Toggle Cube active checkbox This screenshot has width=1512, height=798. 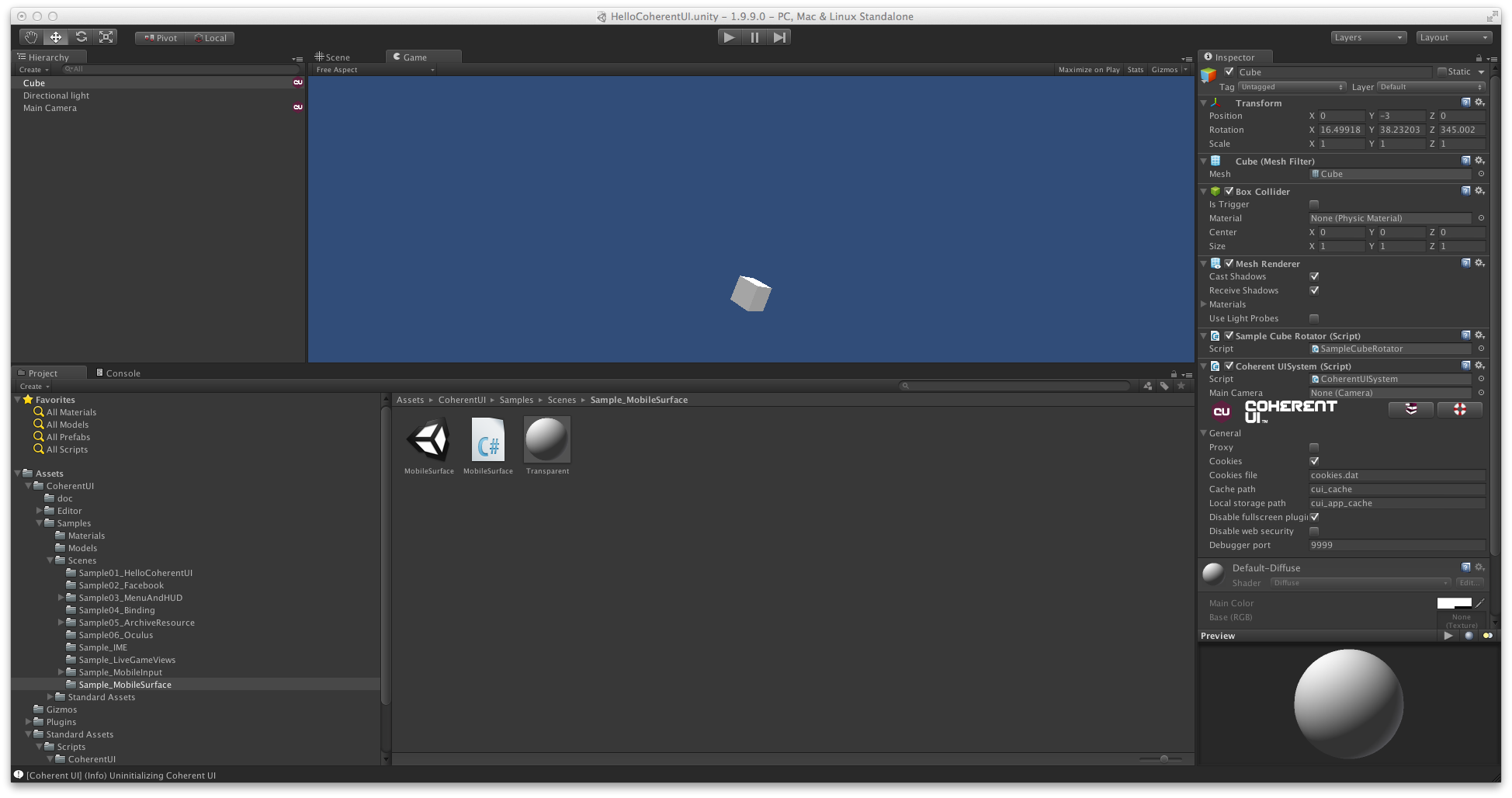pos(1229,71)
